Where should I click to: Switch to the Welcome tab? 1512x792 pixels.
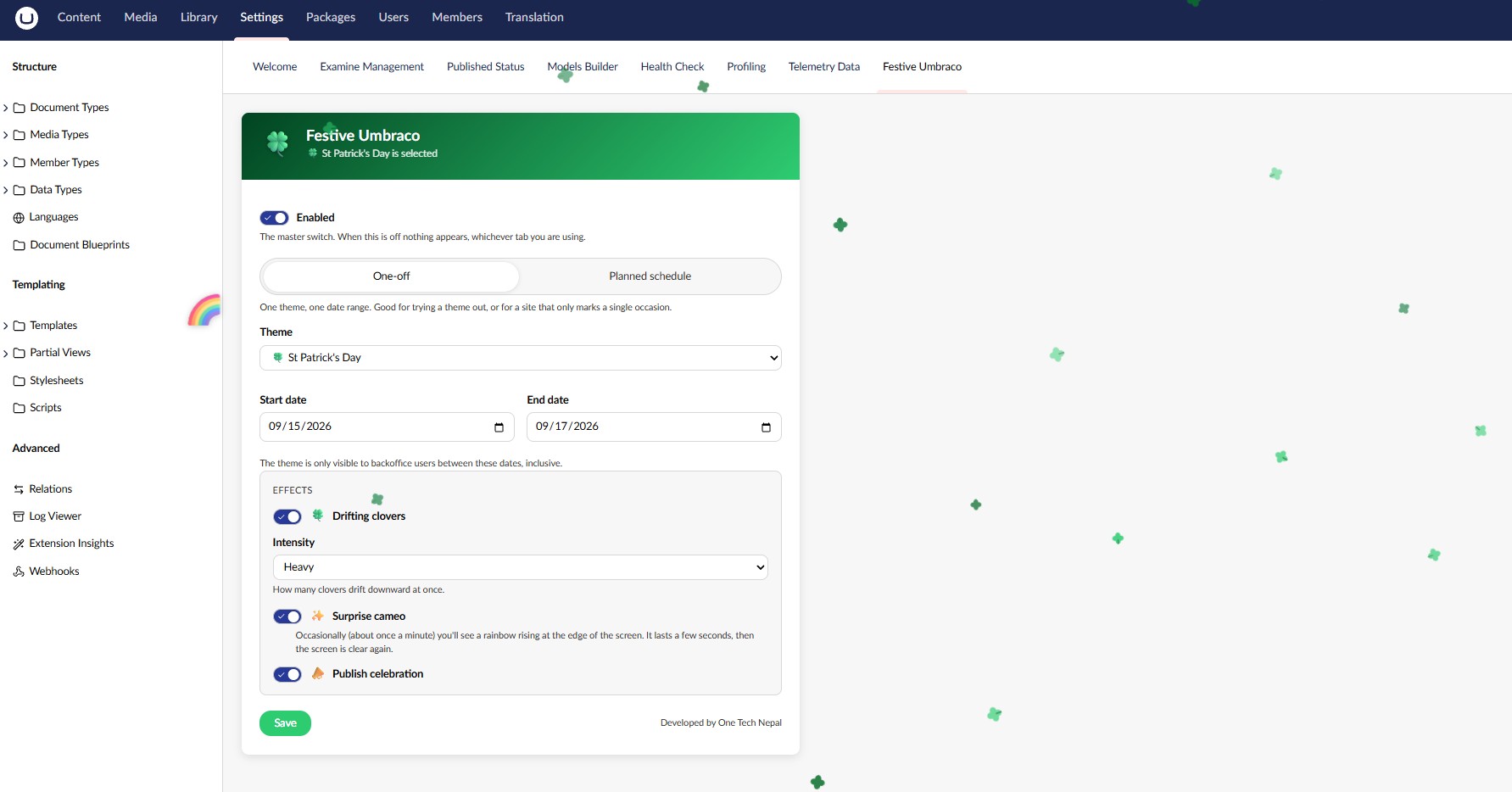point(275,67)
